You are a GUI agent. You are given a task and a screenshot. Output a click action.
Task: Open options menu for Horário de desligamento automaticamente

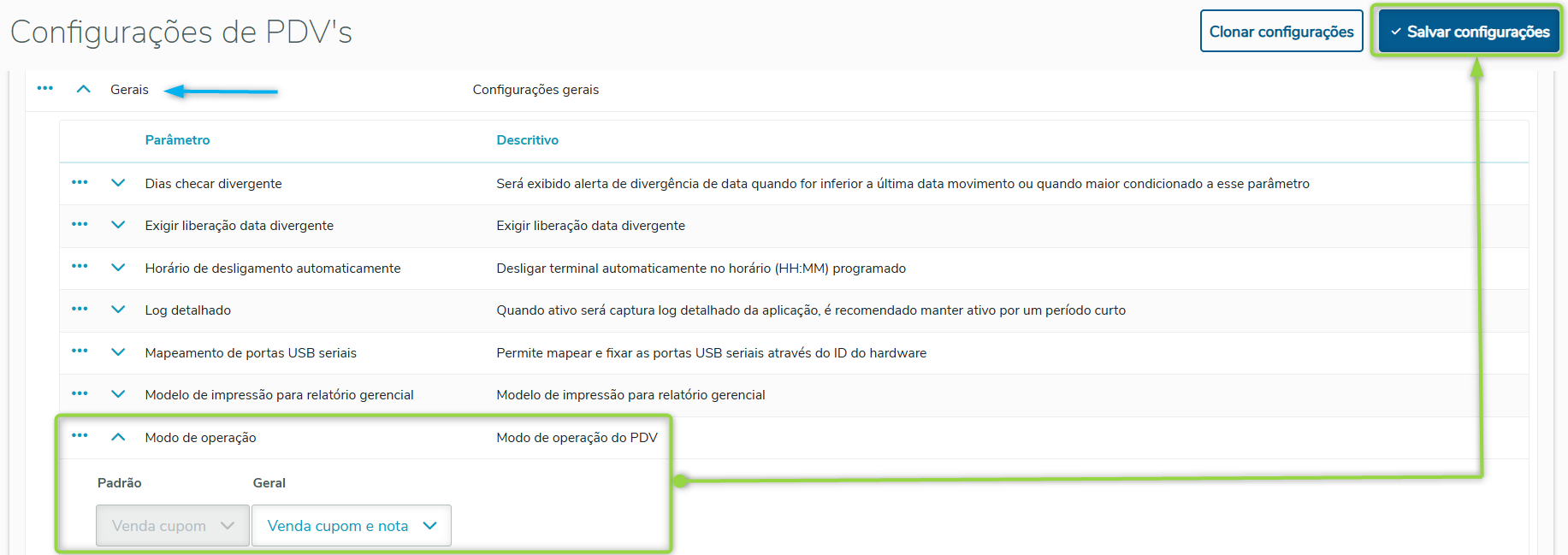[x=80, y=266]
